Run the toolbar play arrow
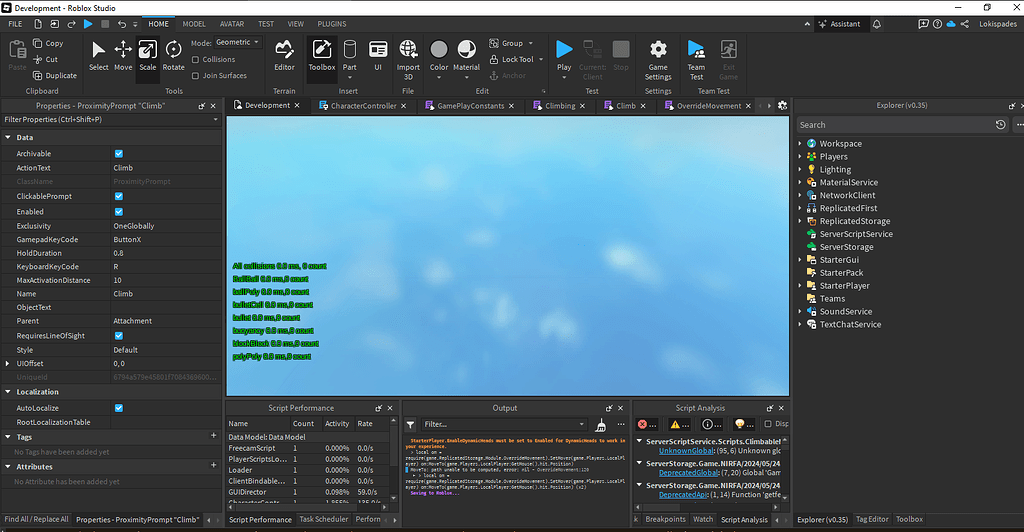This screenshot has height=532, width=1024. tap(88, 23)
